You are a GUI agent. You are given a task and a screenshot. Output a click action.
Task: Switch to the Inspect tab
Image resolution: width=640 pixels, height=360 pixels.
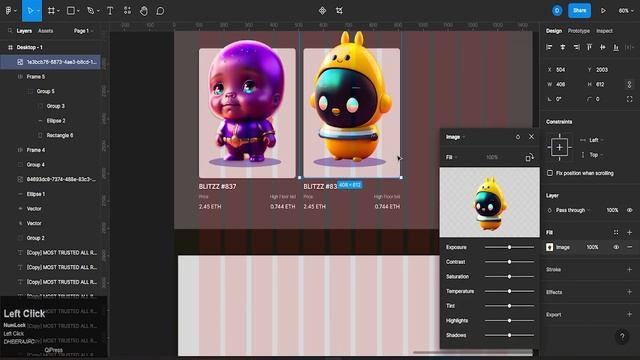pos(604,31)
